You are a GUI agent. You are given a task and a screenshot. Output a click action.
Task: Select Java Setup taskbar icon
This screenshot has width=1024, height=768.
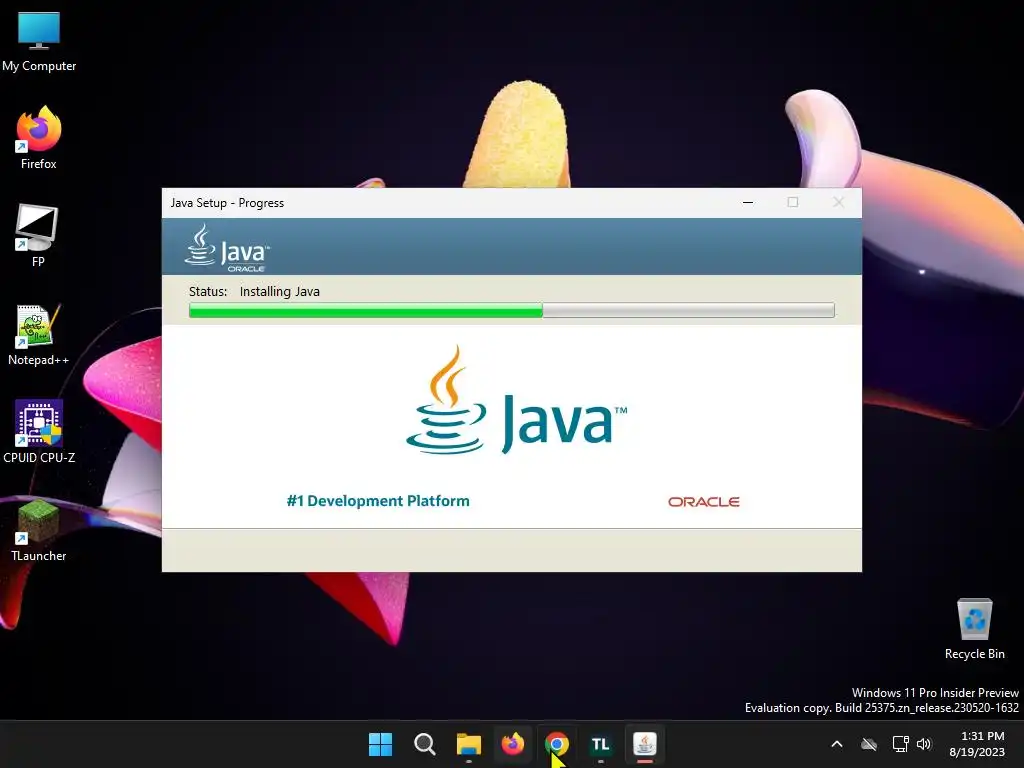click(645, 744)
